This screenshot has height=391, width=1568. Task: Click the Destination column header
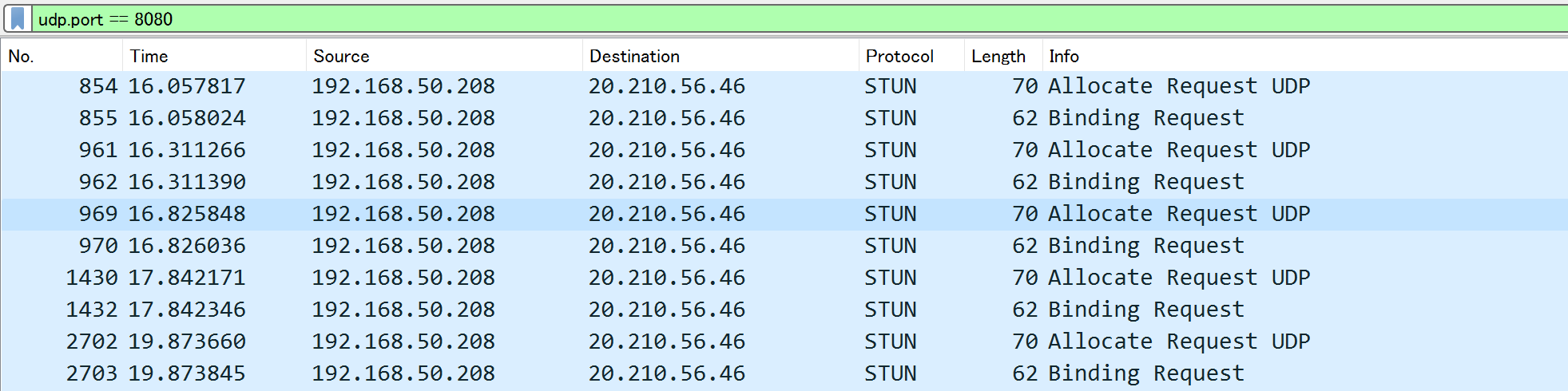pyautogui.click(x=720, y=56)
